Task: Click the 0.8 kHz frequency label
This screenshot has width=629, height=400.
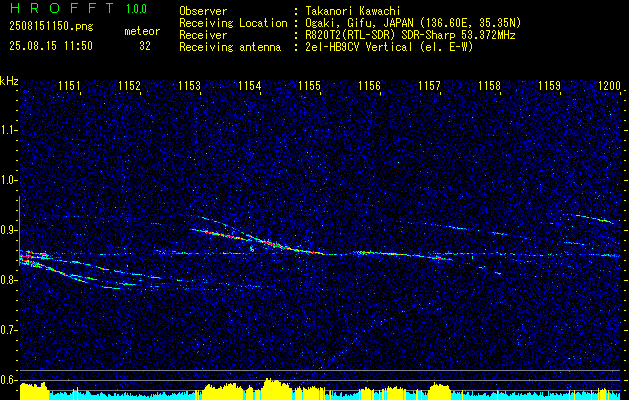Action: click(8, 280)
